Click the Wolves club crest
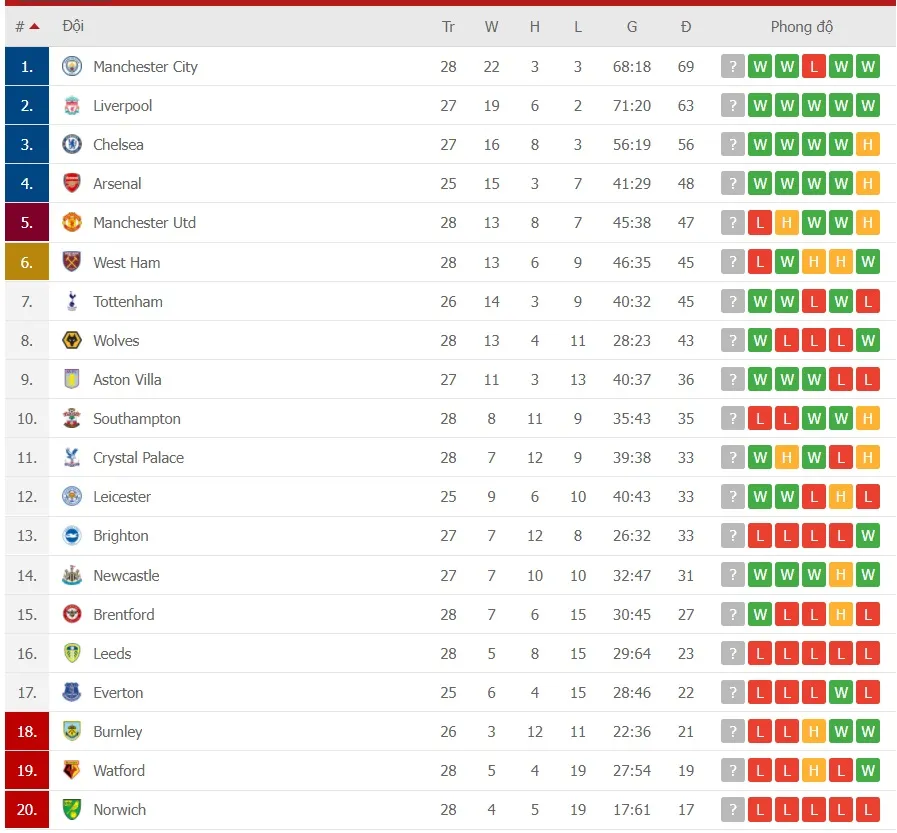Image resolution: width=897 pixels, height=833 pixels. click(x=70, y=340)
